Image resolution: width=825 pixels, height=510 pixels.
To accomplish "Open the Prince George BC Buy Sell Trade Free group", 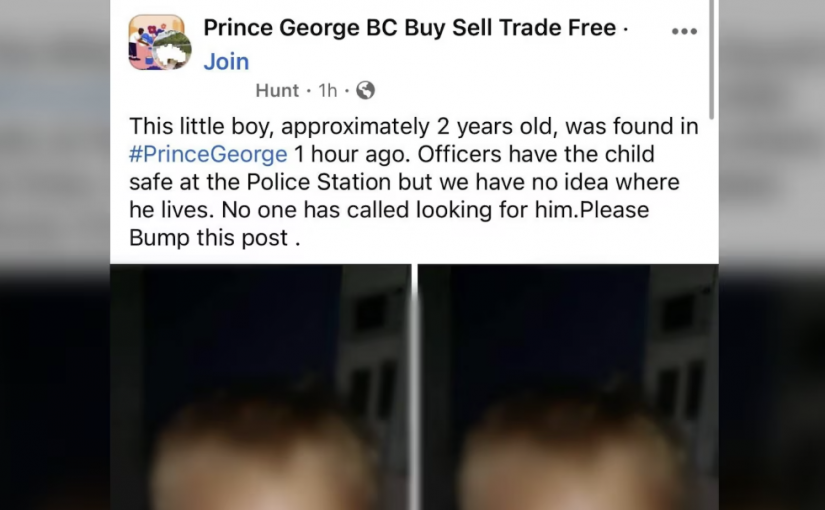I will pyautogui.click(x=409, y=27).
